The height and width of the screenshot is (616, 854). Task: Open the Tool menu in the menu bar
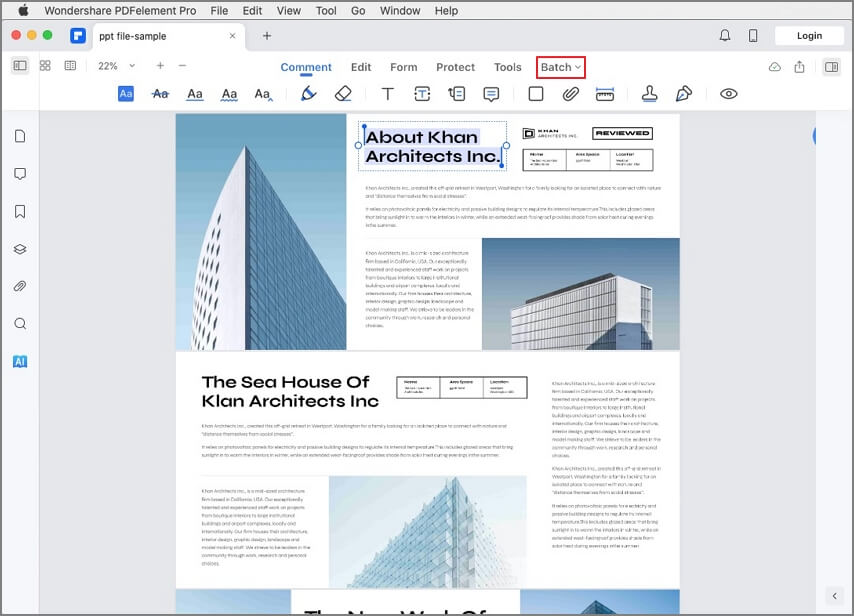pyautogui.click(x=326, y=10)
